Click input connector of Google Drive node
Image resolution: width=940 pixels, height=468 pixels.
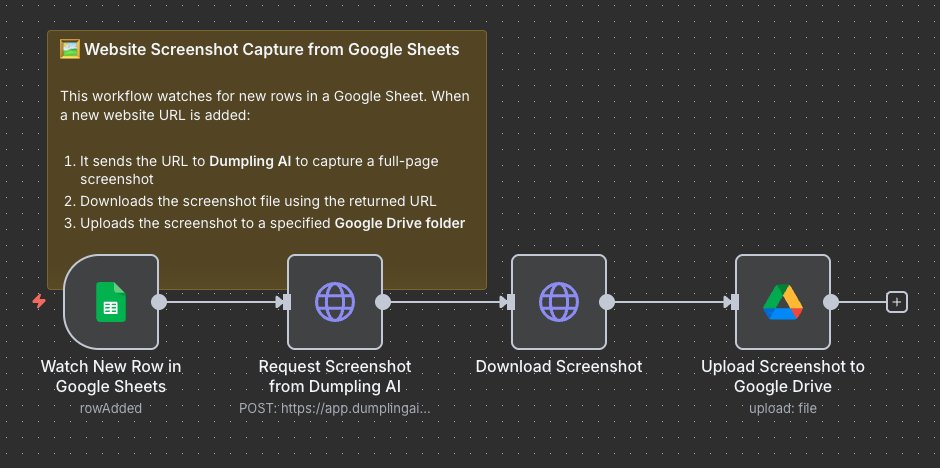tap(735, 302)
